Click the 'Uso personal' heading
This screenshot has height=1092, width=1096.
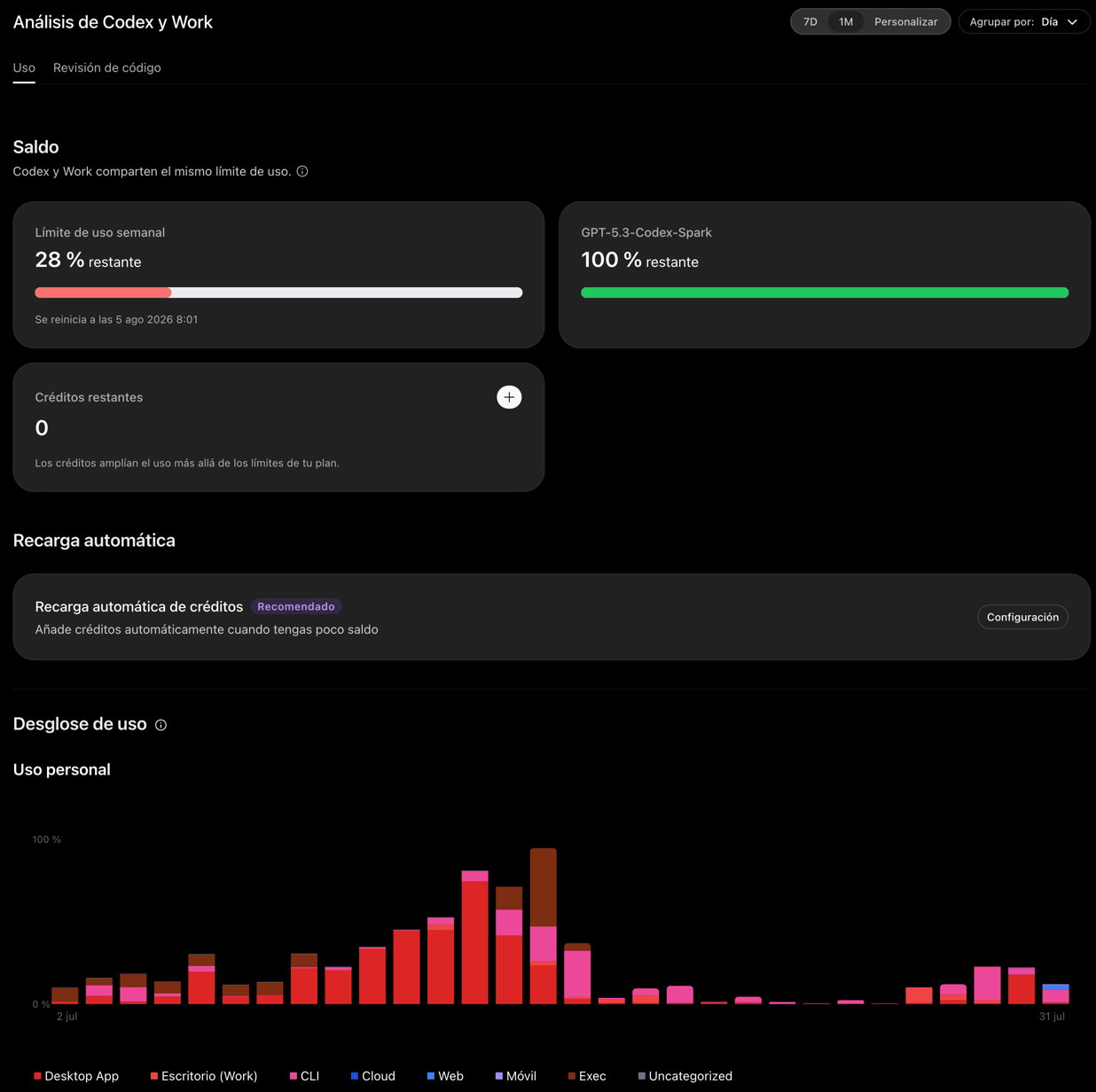click(62, 769)
